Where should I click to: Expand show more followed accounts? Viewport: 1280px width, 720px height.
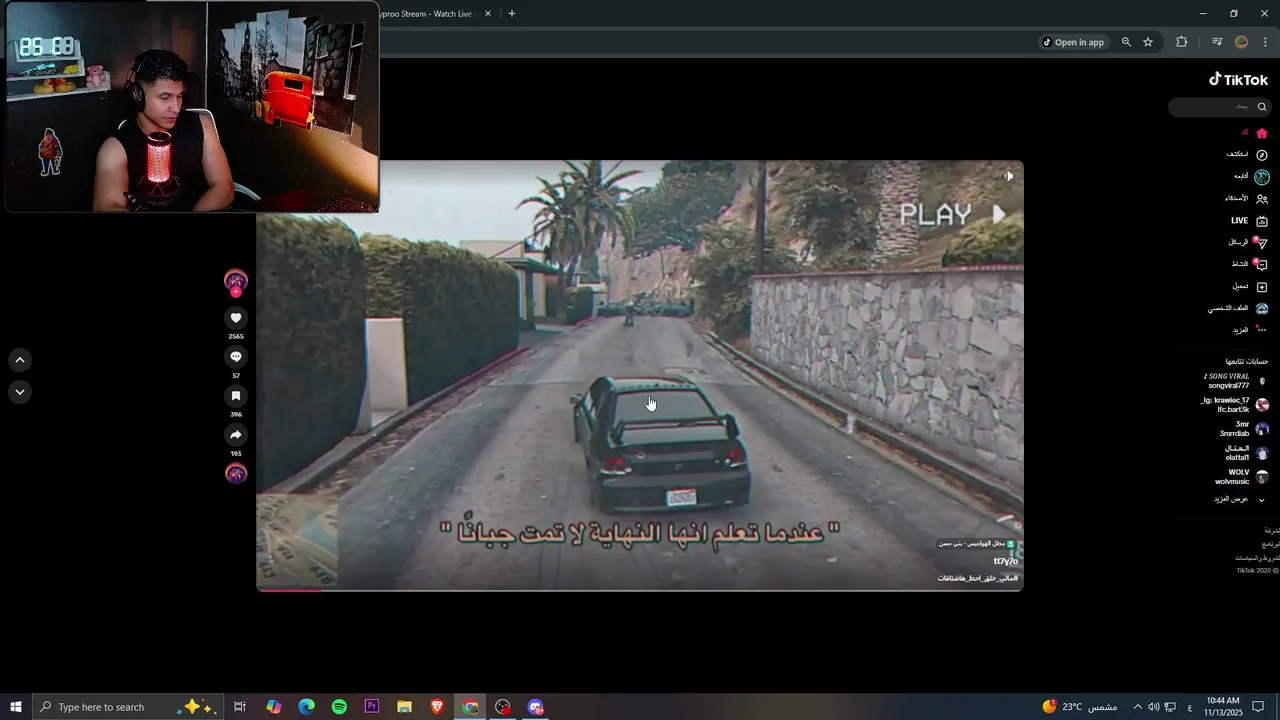[x=1240, y=499]
